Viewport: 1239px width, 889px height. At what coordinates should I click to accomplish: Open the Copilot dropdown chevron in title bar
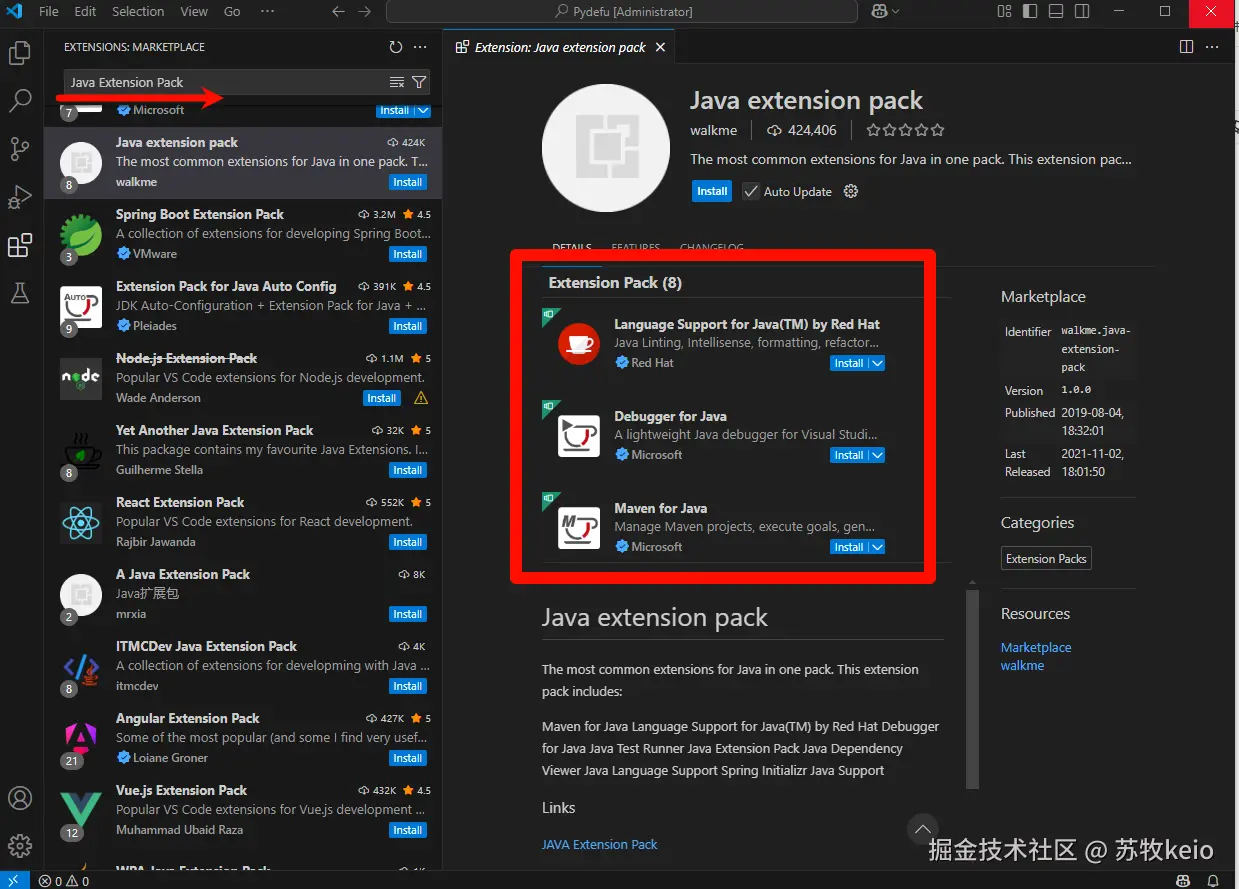pos(895,12)
